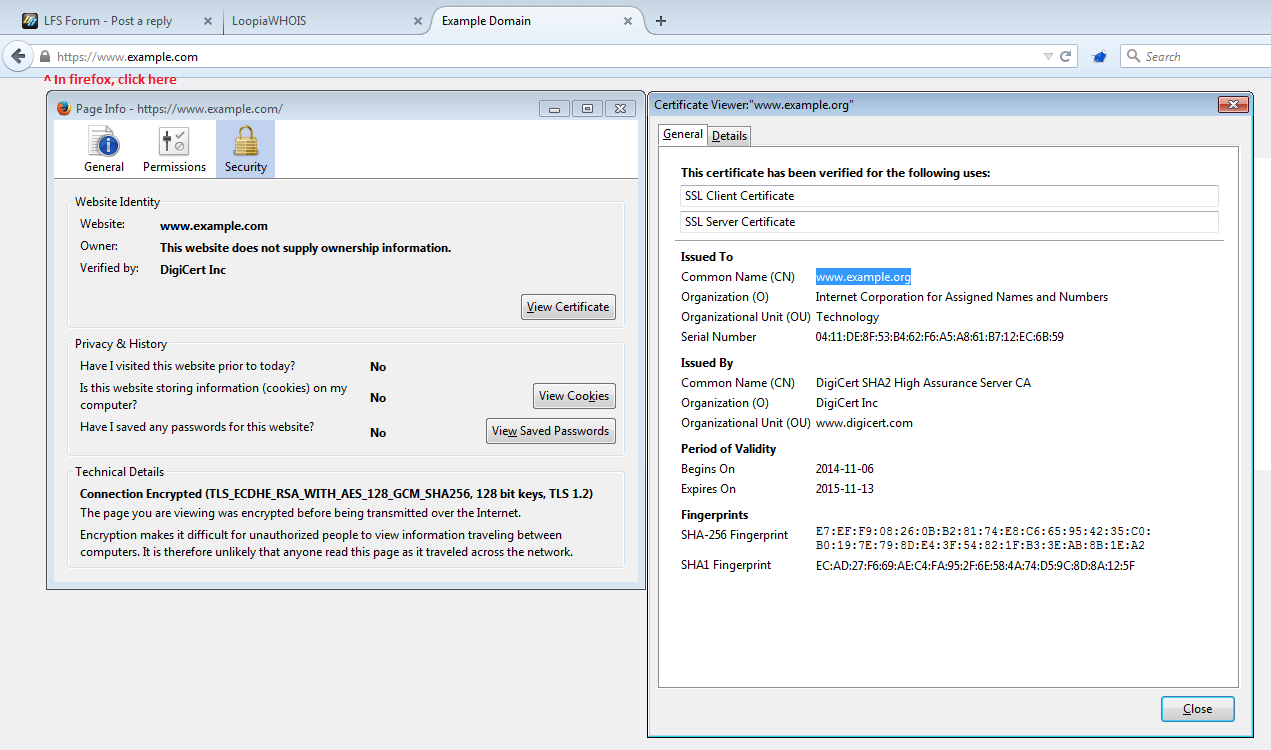
Task: Click the browser back arrow button
Action: tap(18, 57)
